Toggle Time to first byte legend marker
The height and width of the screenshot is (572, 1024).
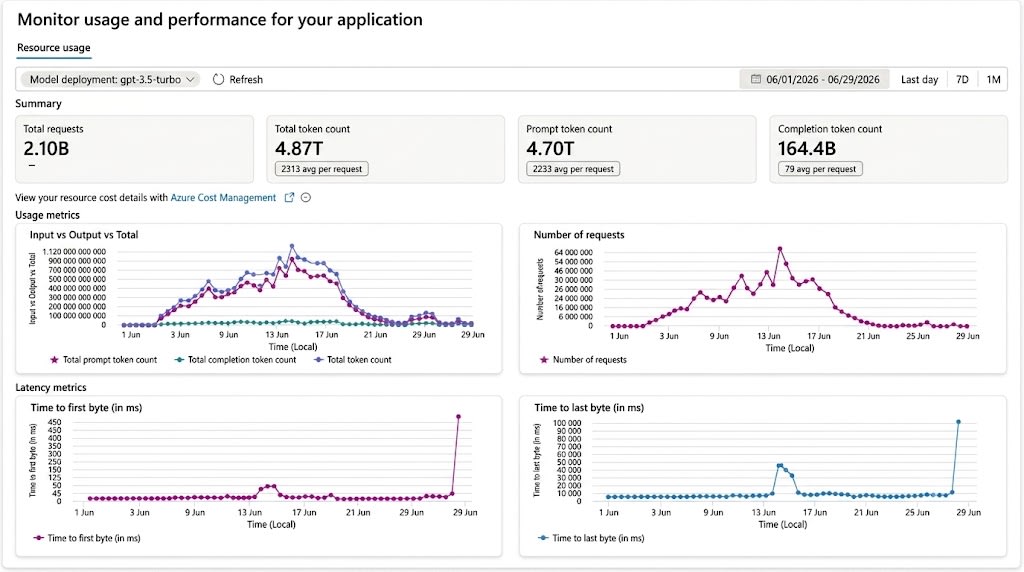39,538
